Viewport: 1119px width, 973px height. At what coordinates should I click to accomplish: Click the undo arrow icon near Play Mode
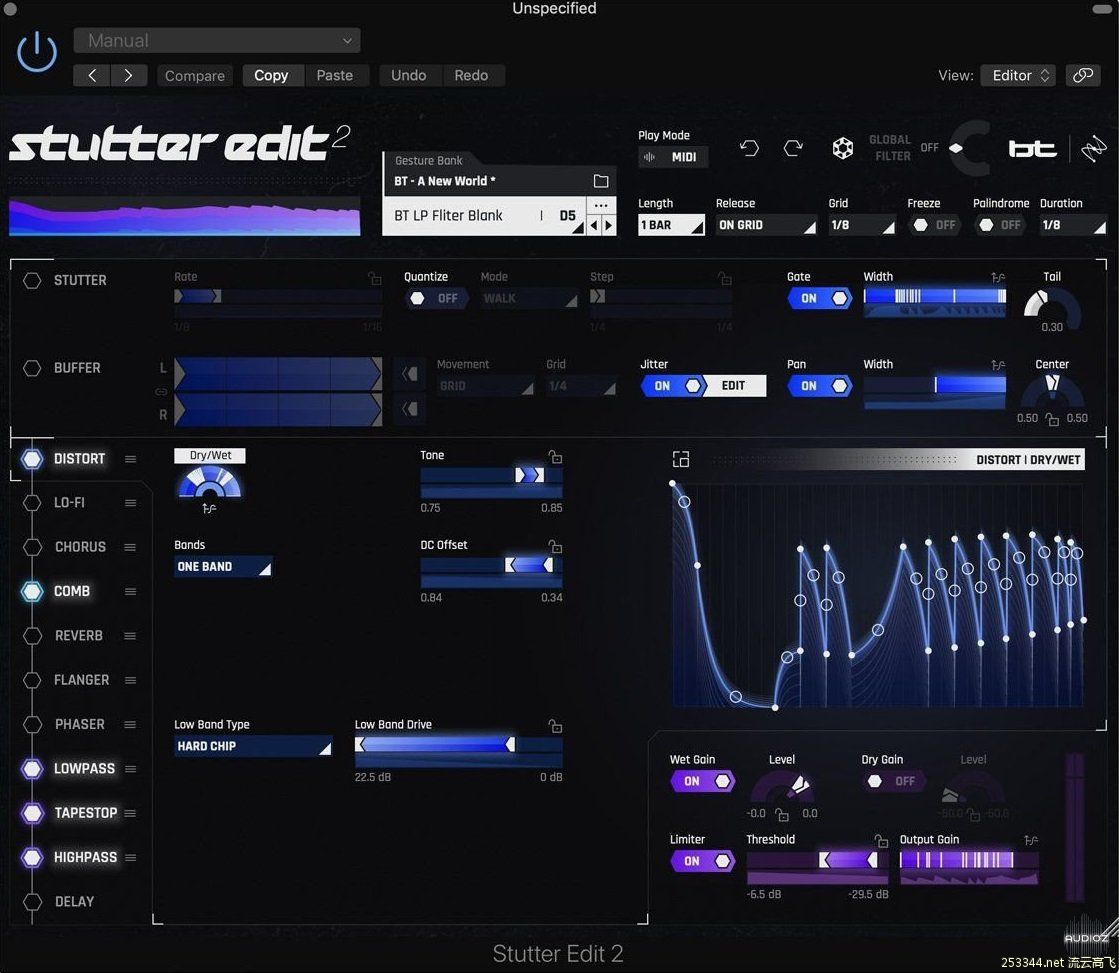pyautogui.click(x=749, y=148)
